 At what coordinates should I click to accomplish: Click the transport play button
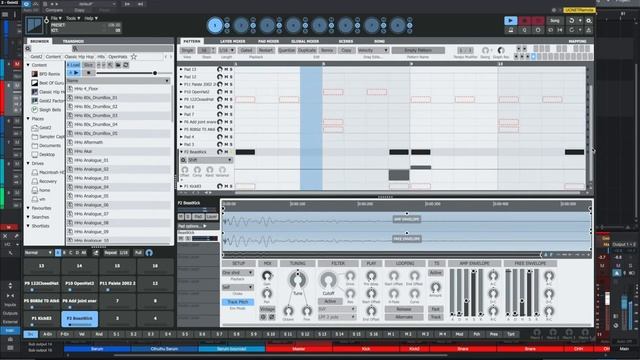510,20
